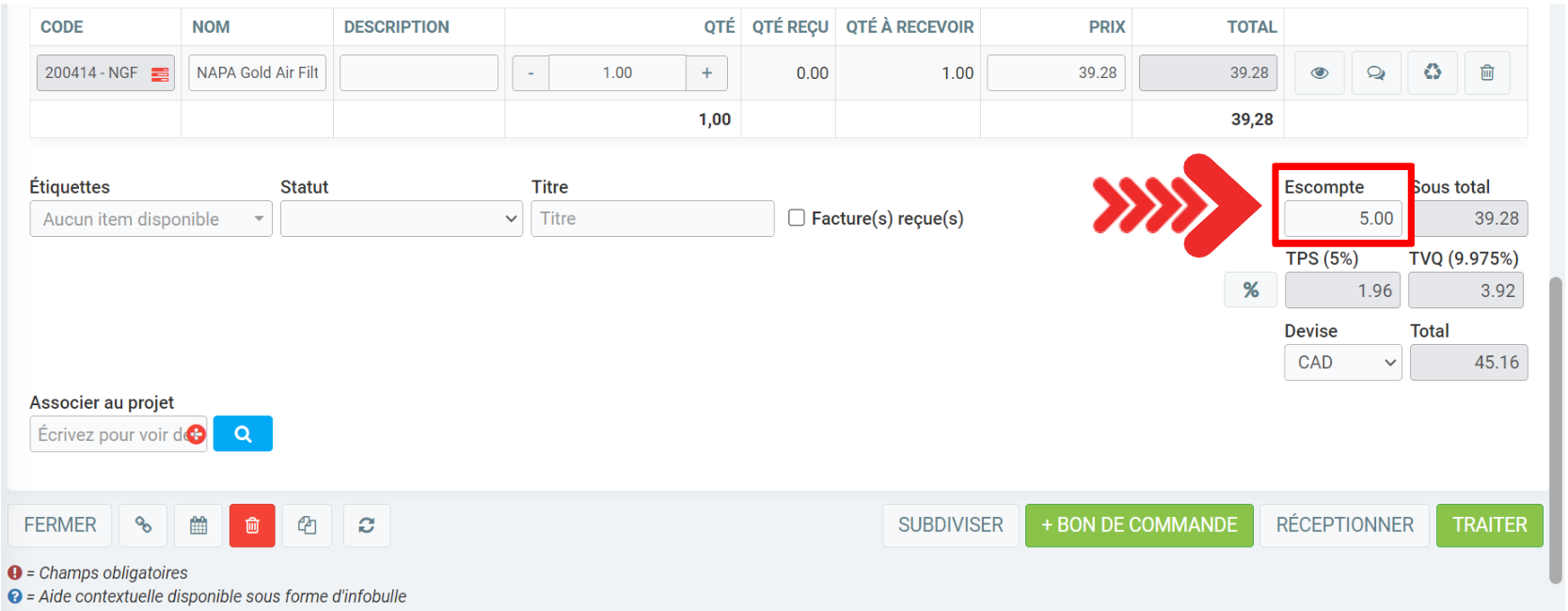Check the Facture(s) reçue(s) checkbox

(x=797, y=218)
